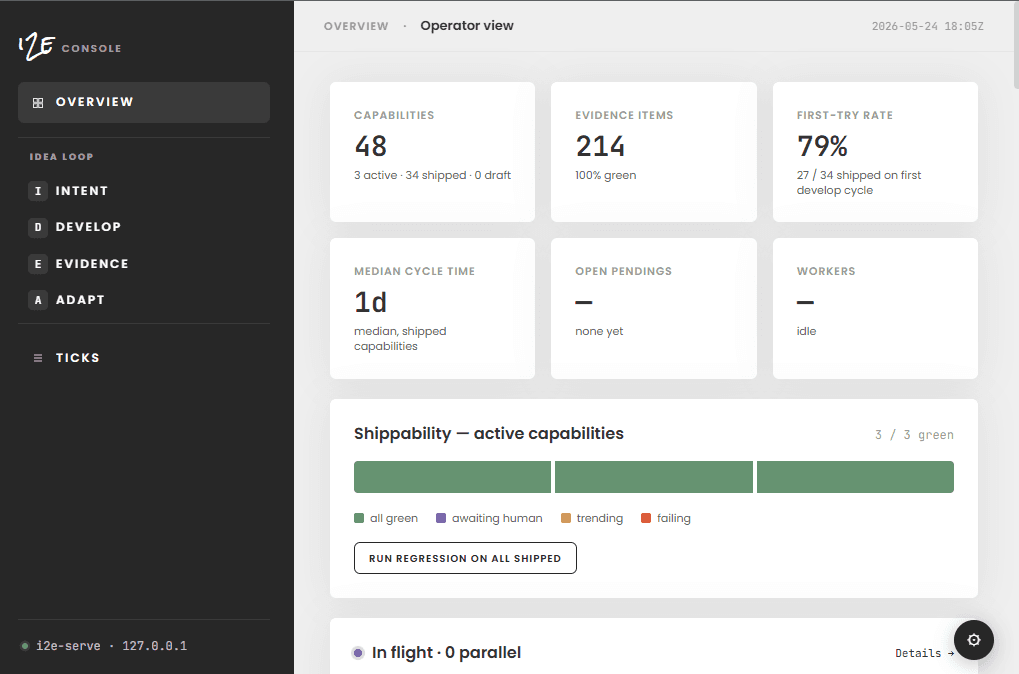The image size is (1019, 674).
Task: Run regression on all shipped
Action: pyautogui.click(x=465, y=558)
